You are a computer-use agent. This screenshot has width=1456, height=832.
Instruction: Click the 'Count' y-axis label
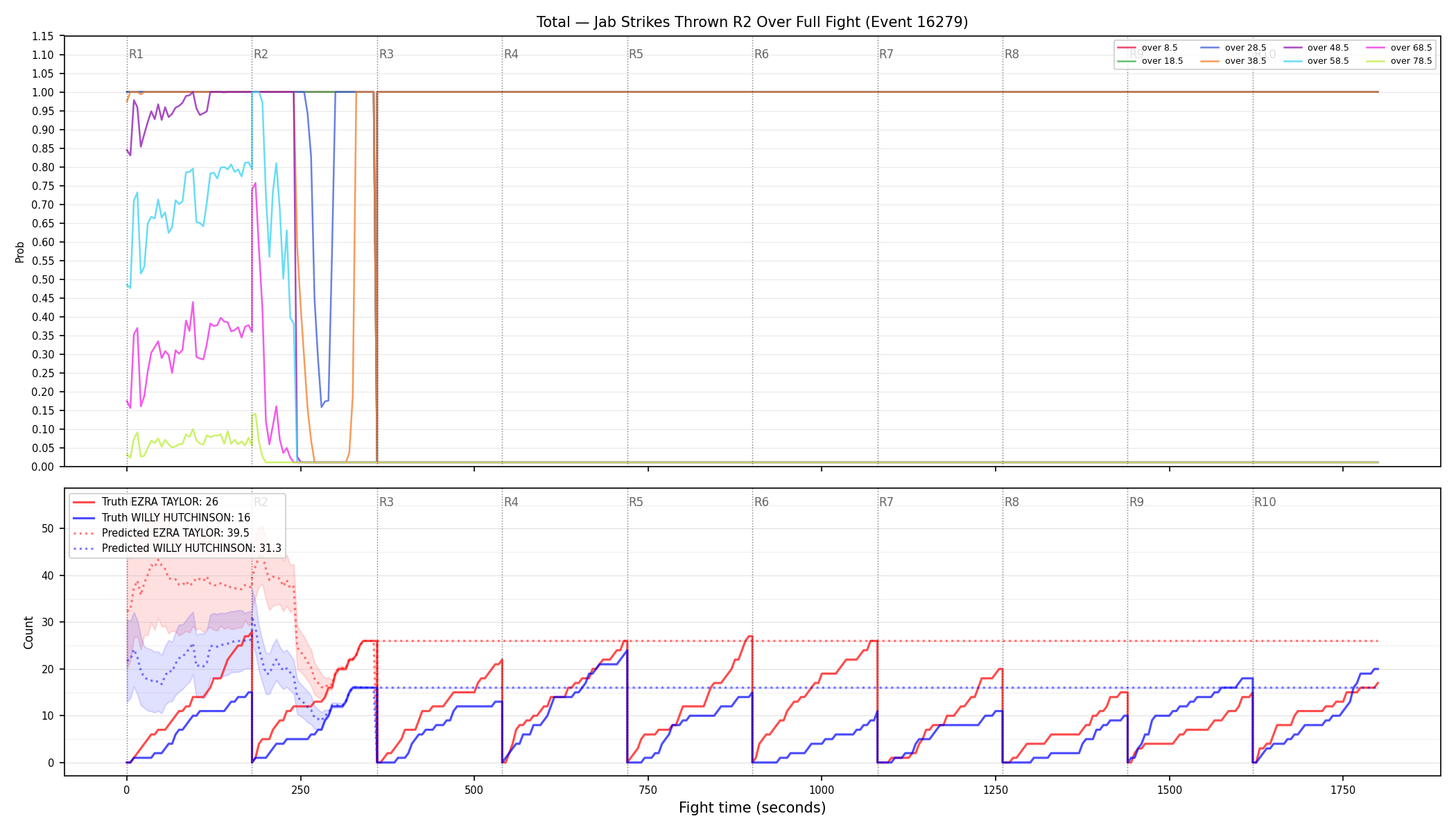coord(28,632)
